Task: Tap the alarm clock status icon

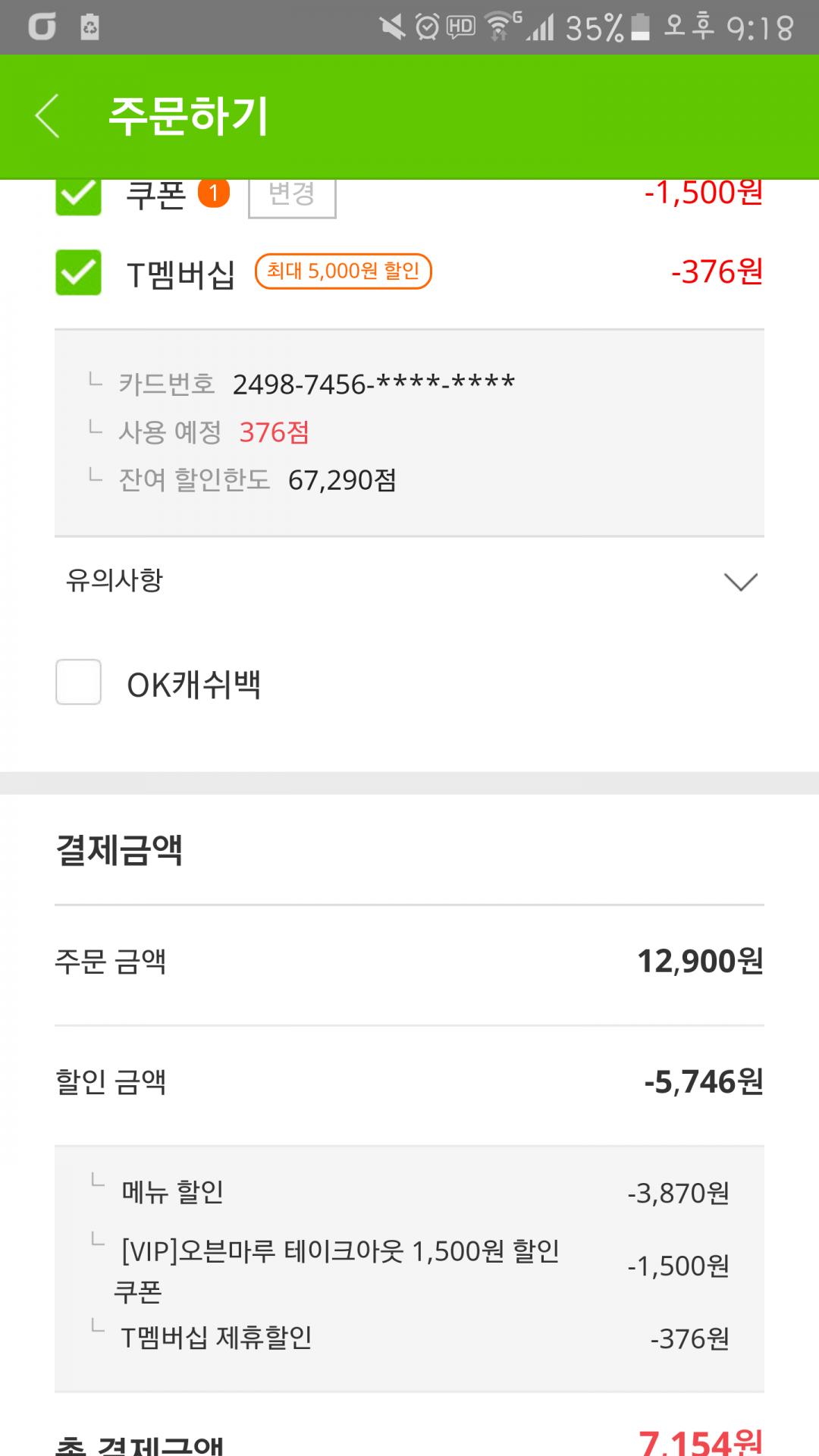Action: (x=427, y=27)
